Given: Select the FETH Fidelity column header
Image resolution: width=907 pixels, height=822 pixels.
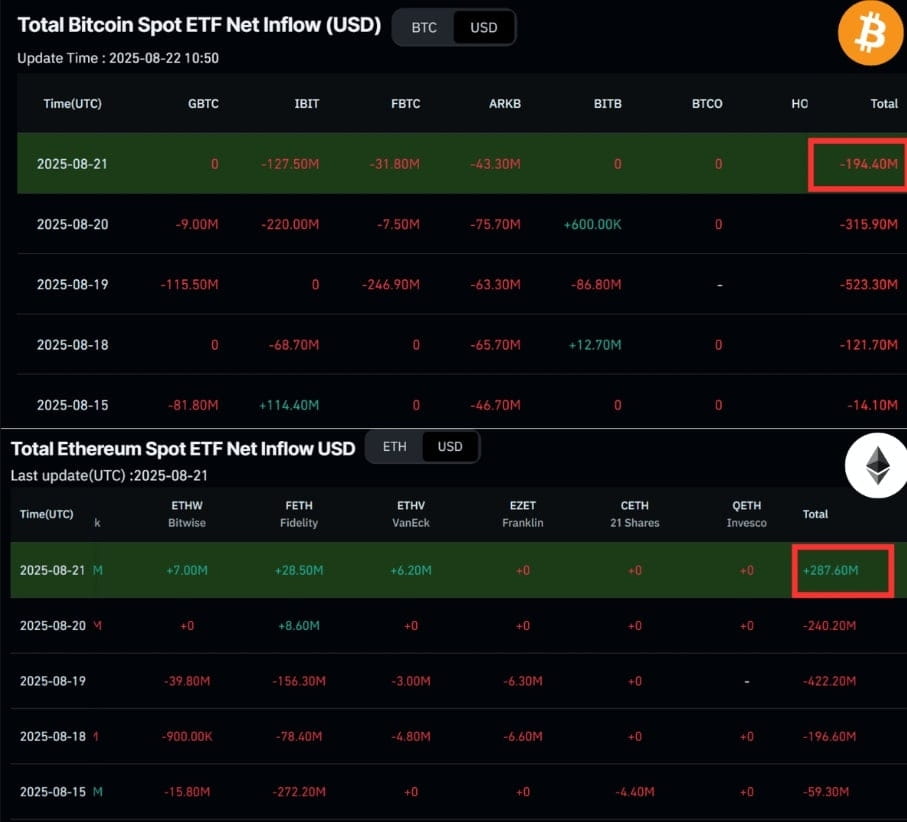Looking at the screenshot, I should pyautogui.click(x=299, y=514).
